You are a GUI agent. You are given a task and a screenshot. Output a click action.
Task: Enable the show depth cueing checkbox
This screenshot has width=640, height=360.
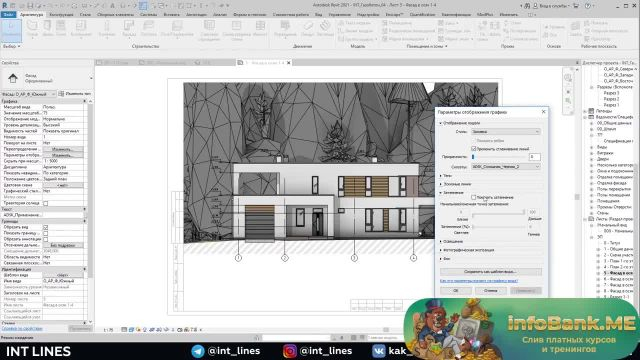pyautogui.click(x=473, y=197)
